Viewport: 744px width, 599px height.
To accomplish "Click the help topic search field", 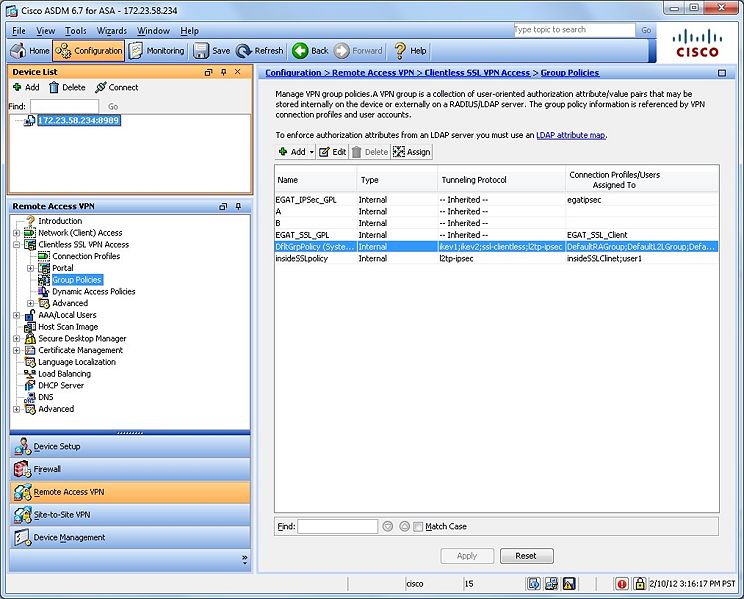I will pos(574,30).
